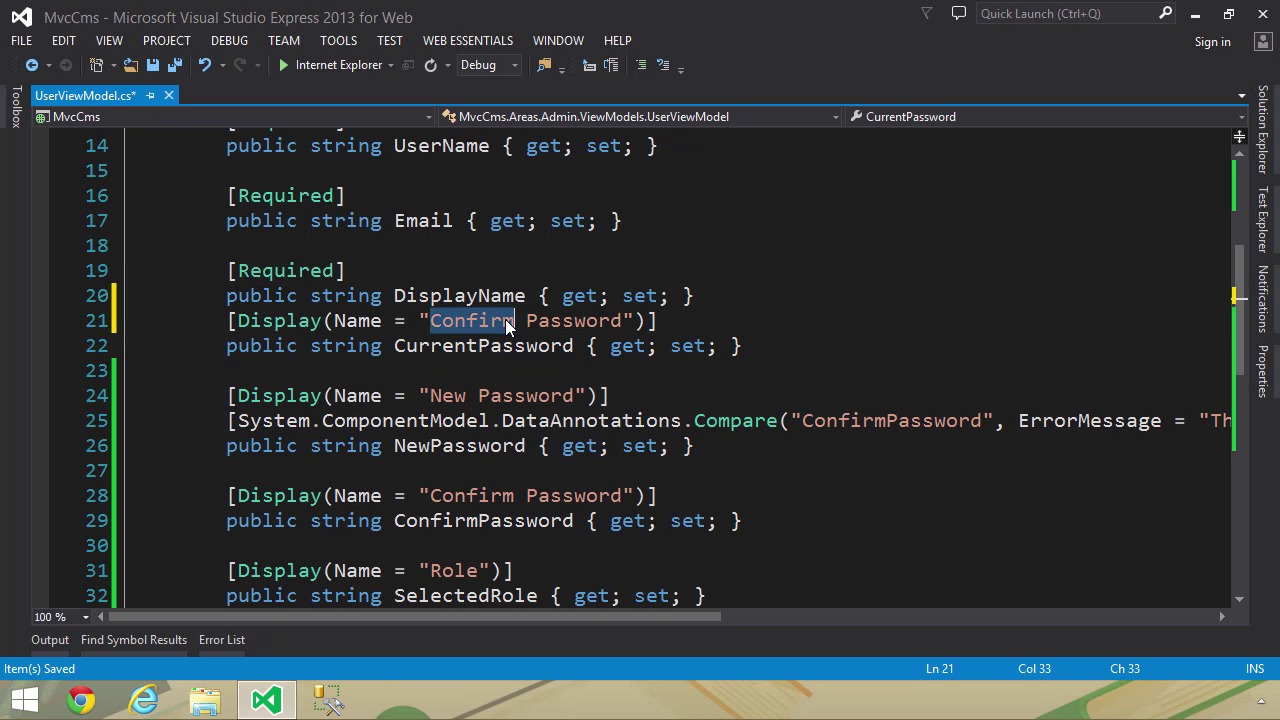1280x720 pixels.
Task: Open the VIEW menu
Action: tap(109, 41)
